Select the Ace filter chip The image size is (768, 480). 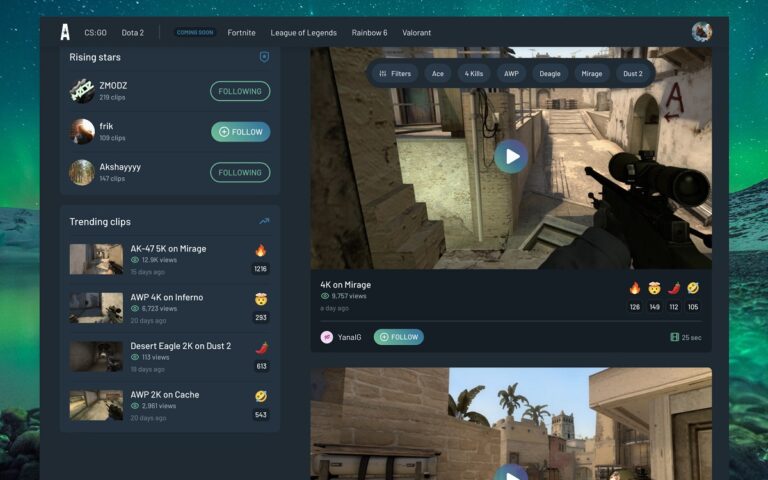437,73
